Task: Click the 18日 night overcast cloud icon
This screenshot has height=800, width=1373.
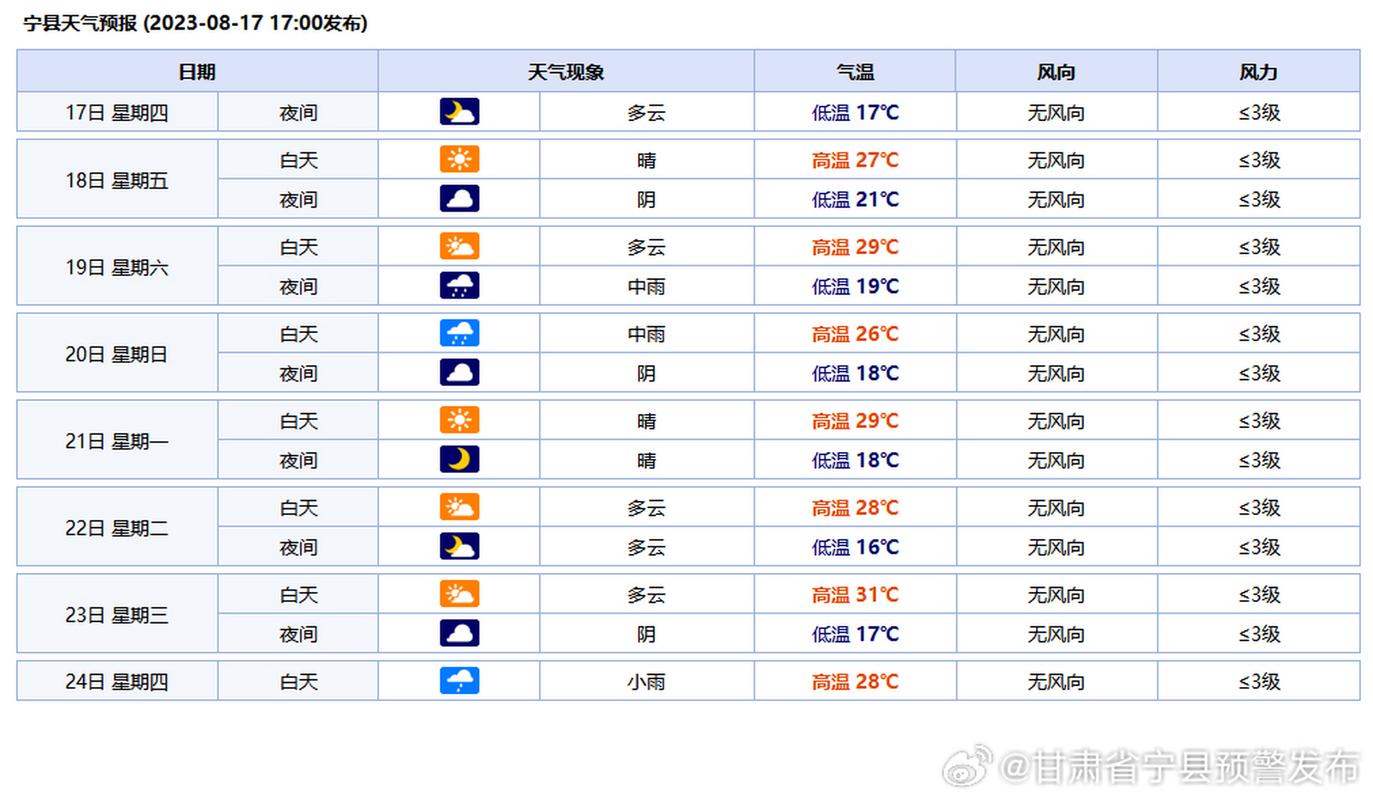Action: click(x=459, y=198)
